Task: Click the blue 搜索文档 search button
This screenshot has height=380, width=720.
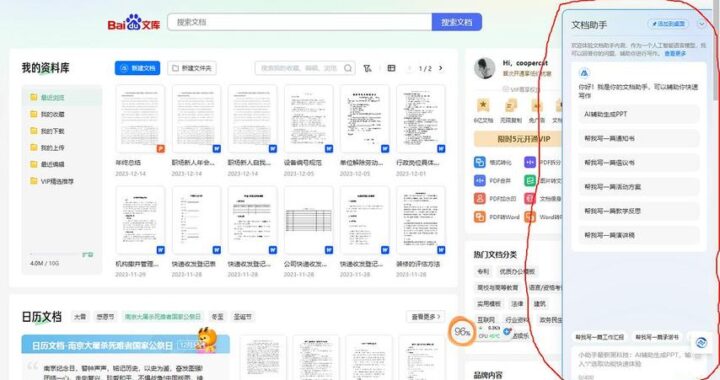Action: tap(456, 22)
